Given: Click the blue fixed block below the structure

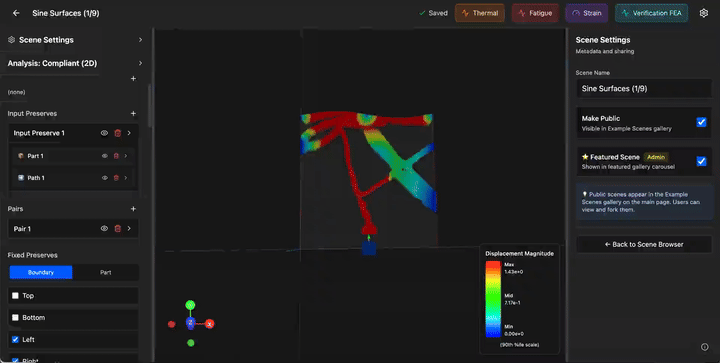Looking at the screenshot, I should [x=369, y=248].
